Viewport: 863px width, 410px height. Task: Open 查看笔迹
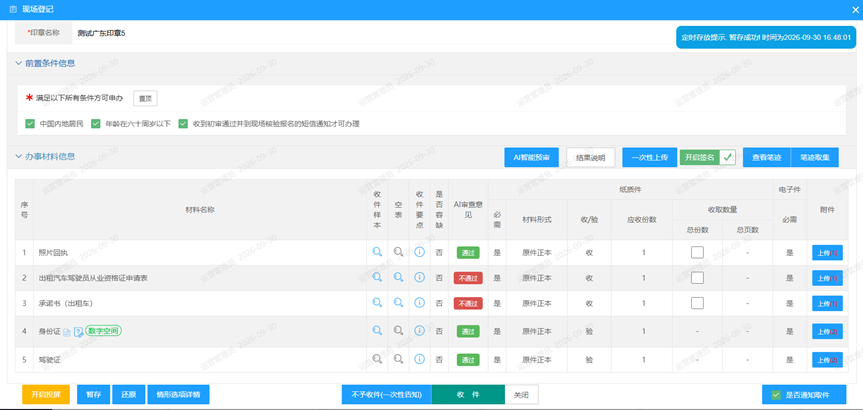pos(766,157)
